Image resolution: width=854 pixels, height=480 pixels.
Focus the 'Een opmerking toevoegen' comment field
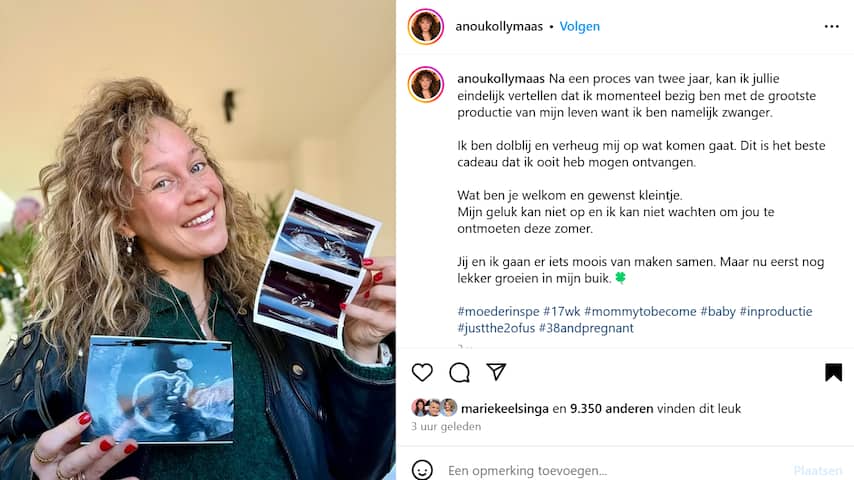tap(615, 470)
